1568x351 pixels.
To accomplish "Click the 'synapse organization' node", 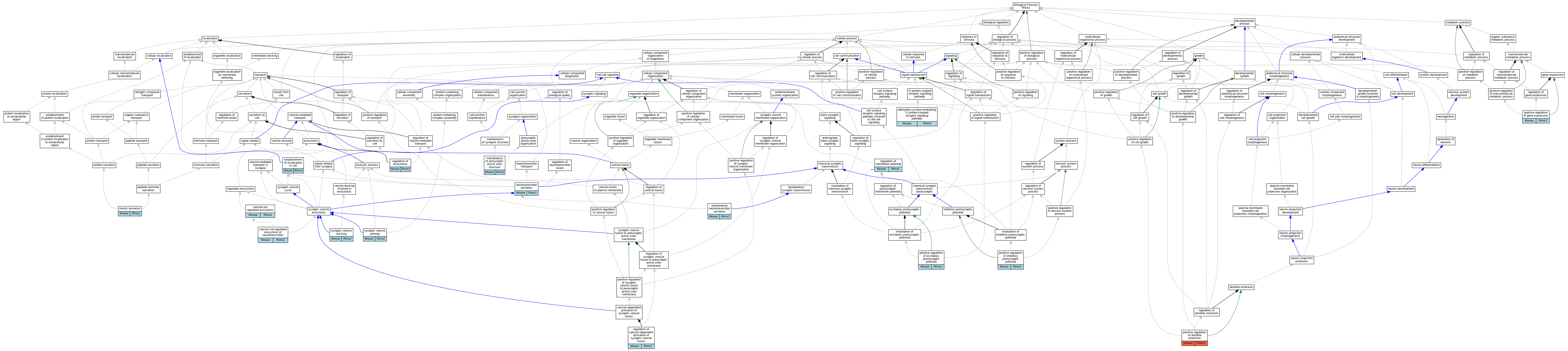I will coord(522,117).
